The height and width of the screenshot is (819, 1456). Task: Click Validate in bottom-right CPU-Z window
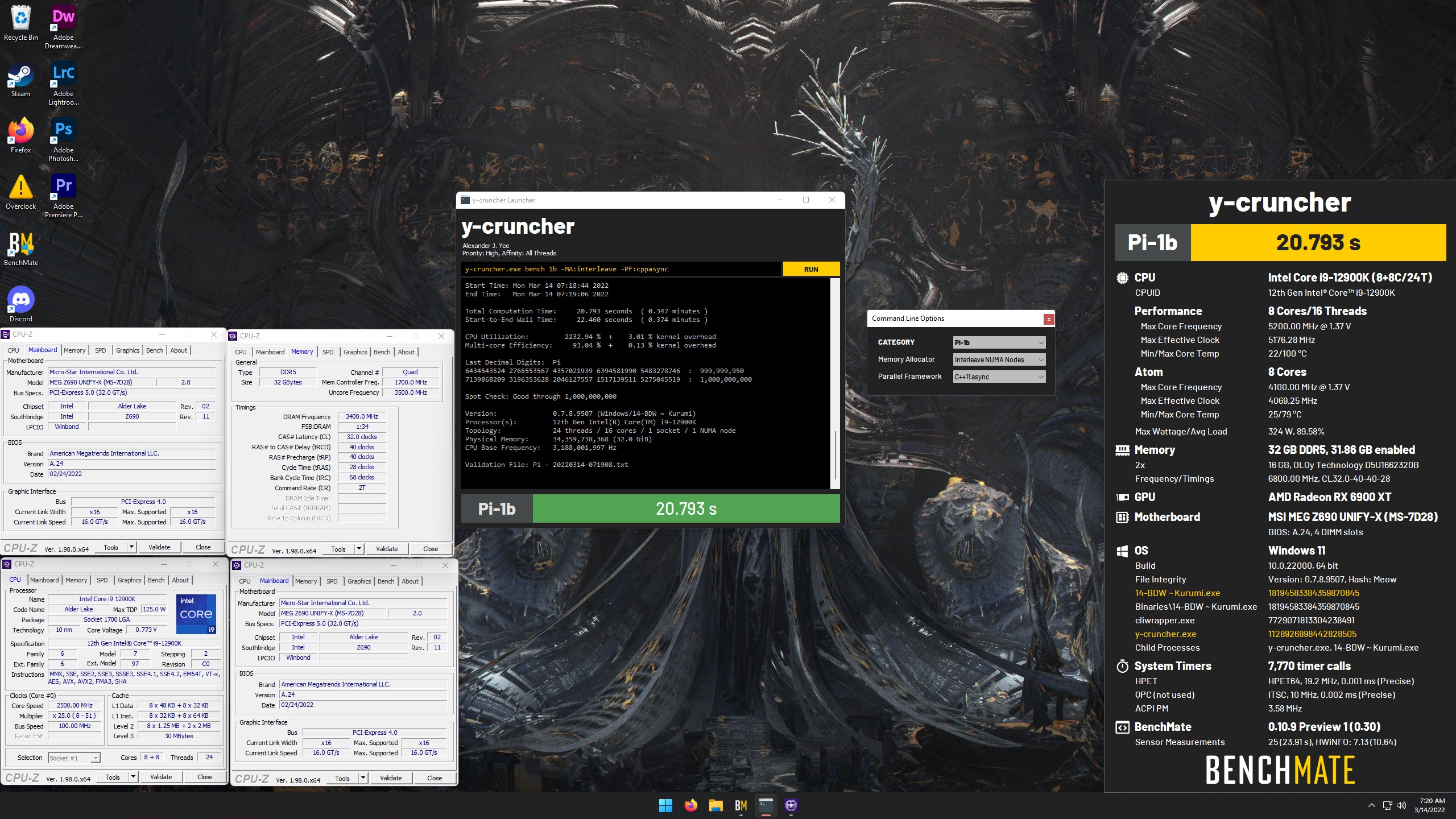391,778
